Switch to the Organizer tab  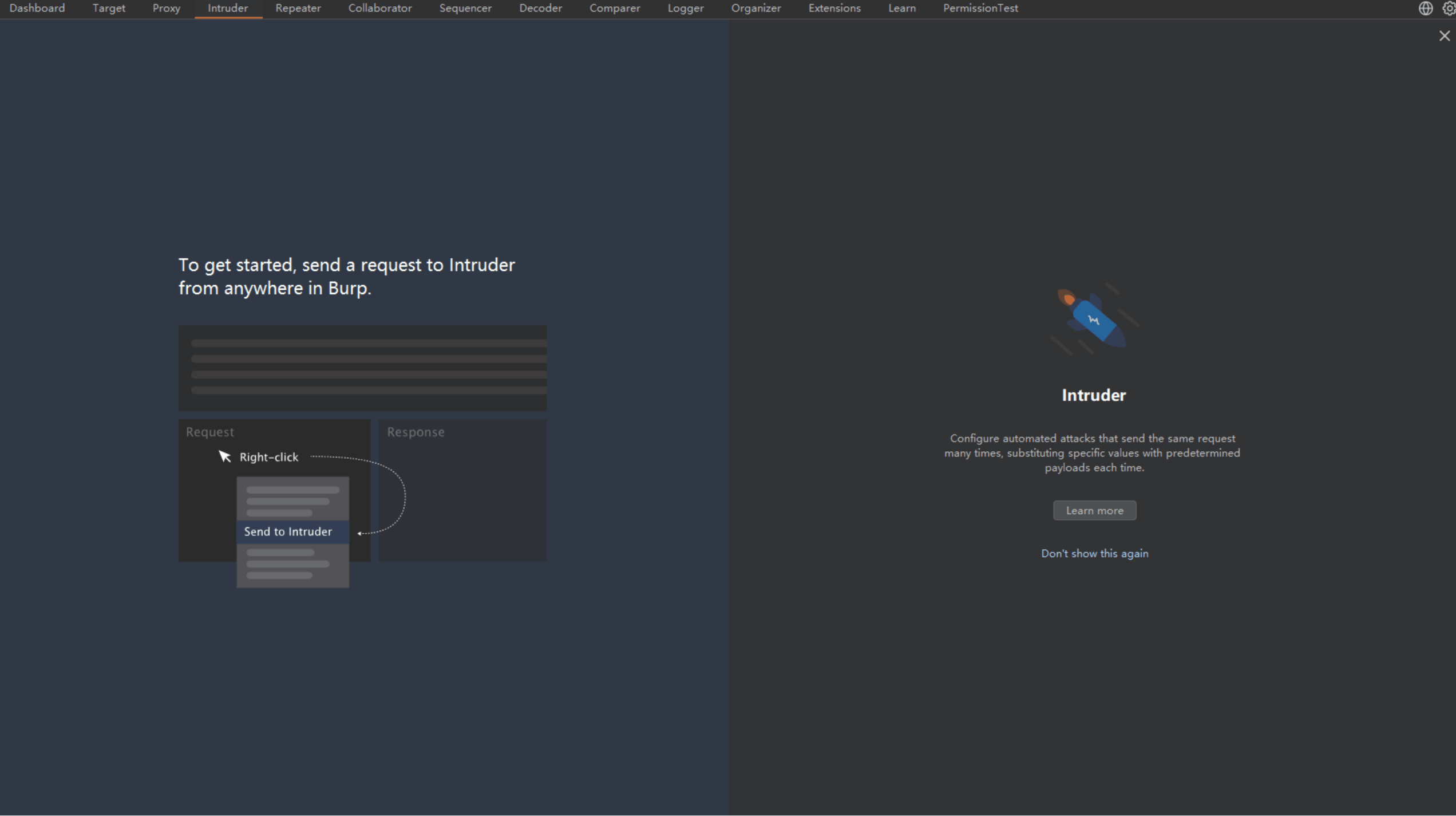pyautogui.click(x=756, y=8)
